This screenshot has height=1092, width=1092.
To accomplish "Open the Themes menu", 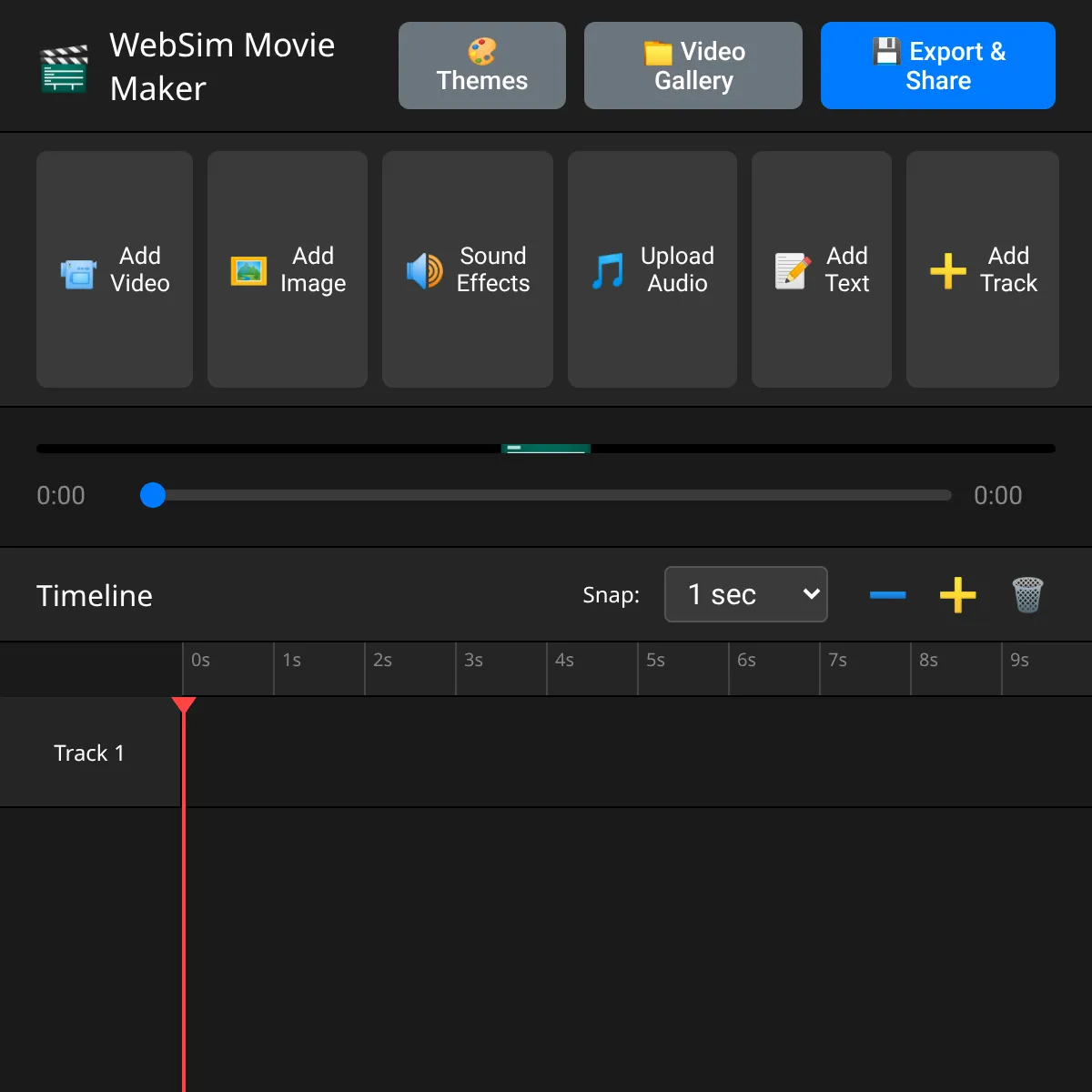I will pos(481,66).
